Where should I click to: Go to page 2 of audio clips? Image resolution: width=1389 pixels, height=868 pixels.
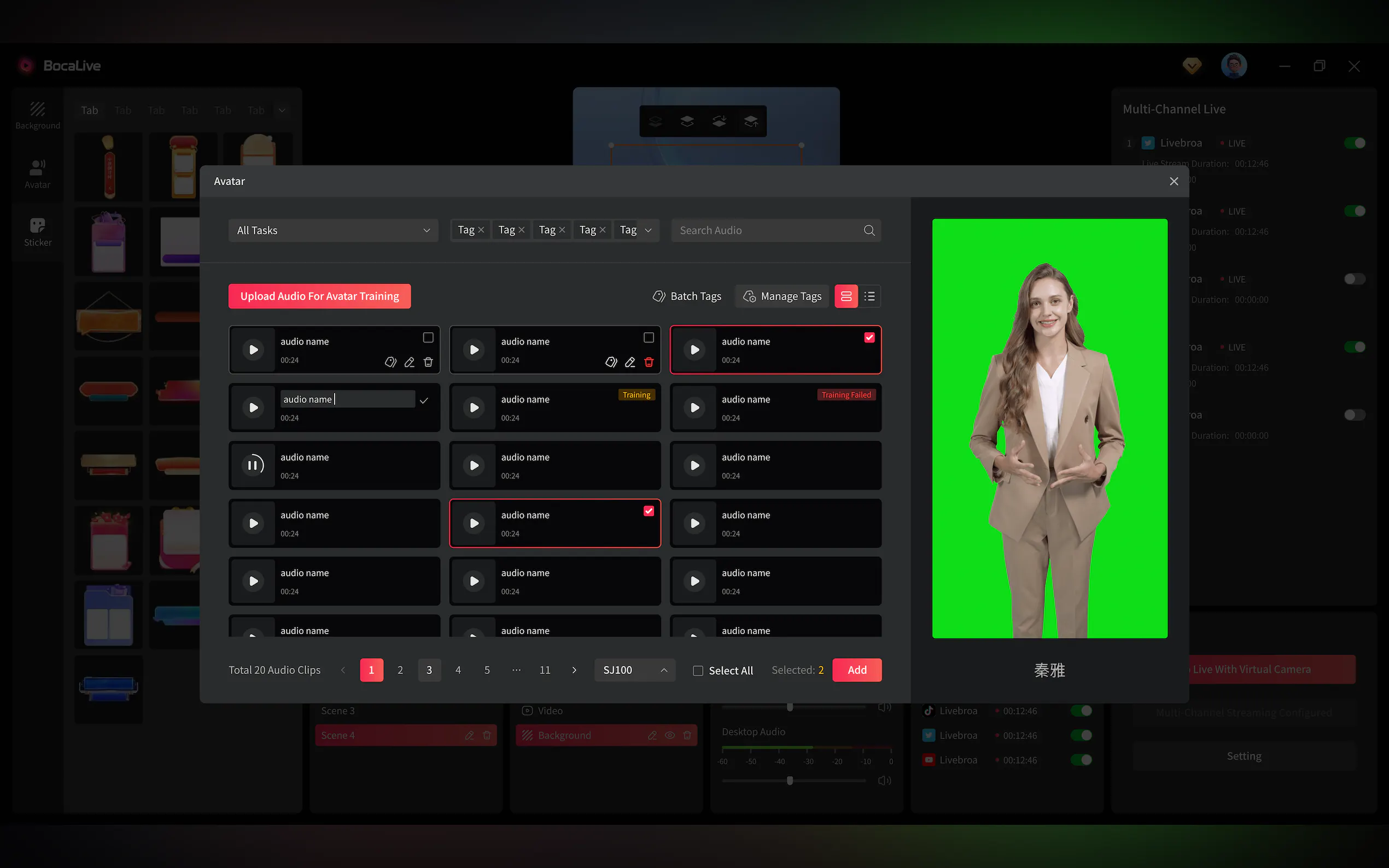[x=400, y=670]
